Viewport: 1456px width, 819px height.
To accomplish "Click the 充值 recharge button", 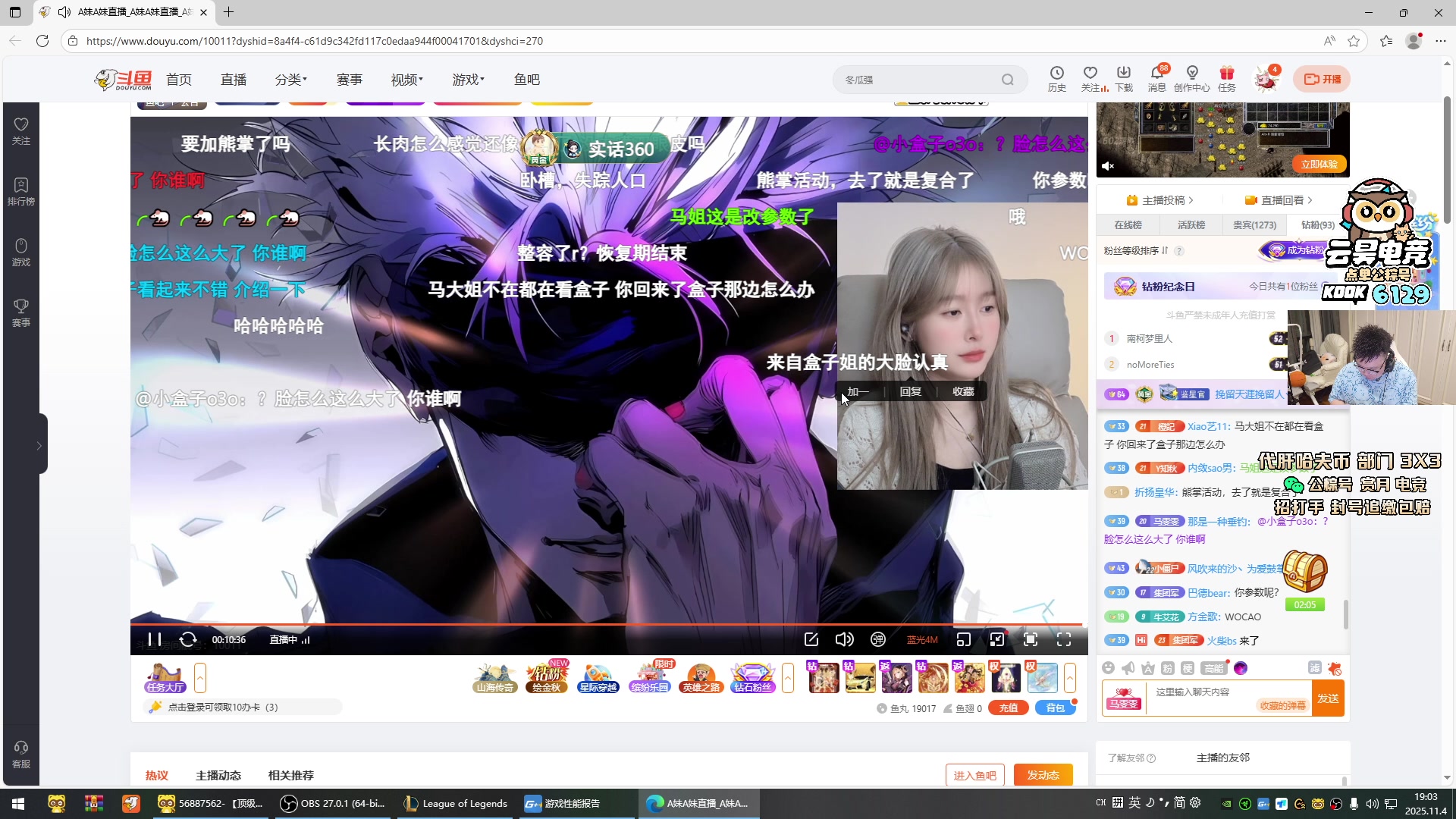I will 1008,708.
